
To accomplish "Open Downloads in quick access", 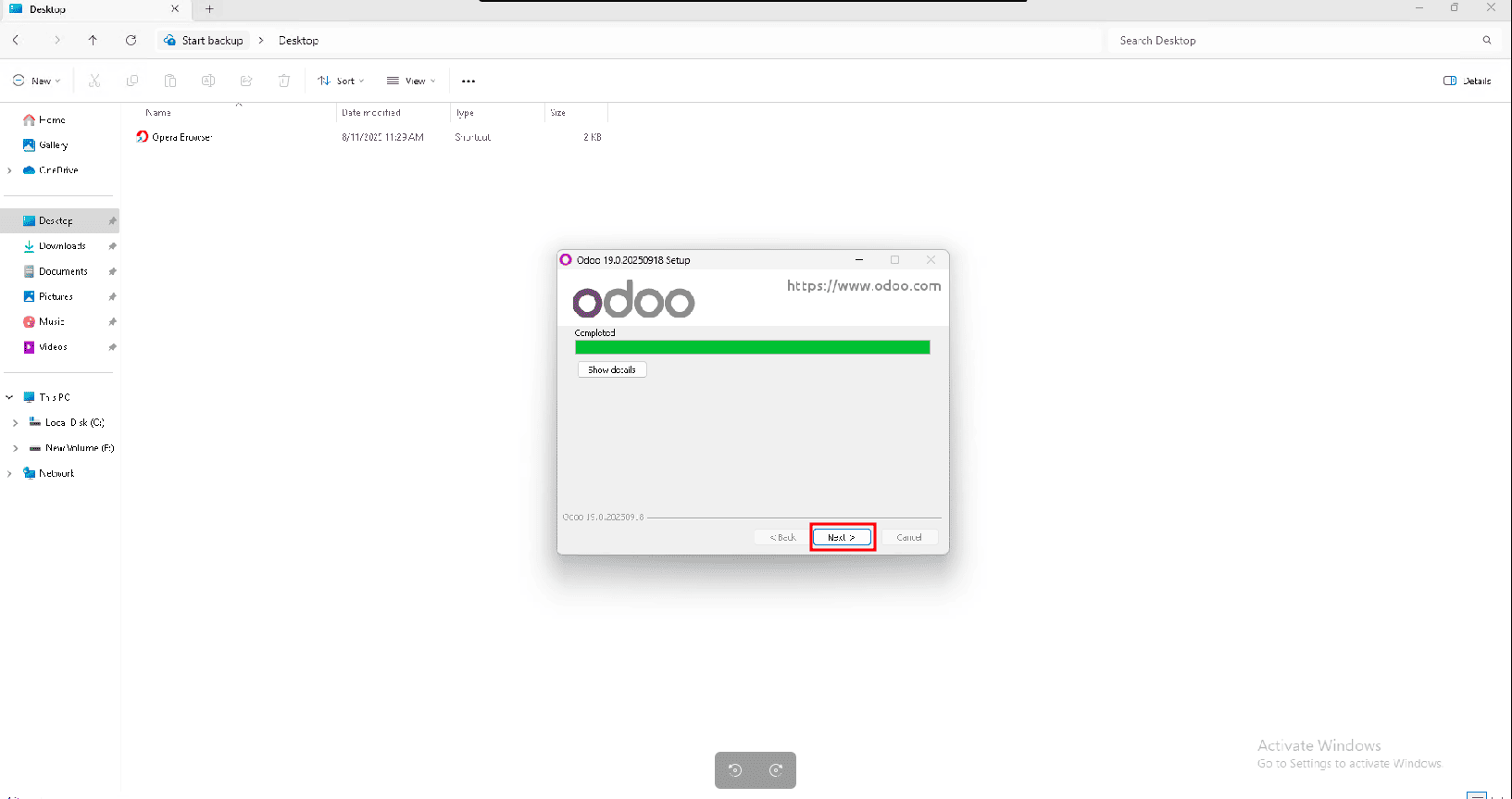I will coord(62,246).
